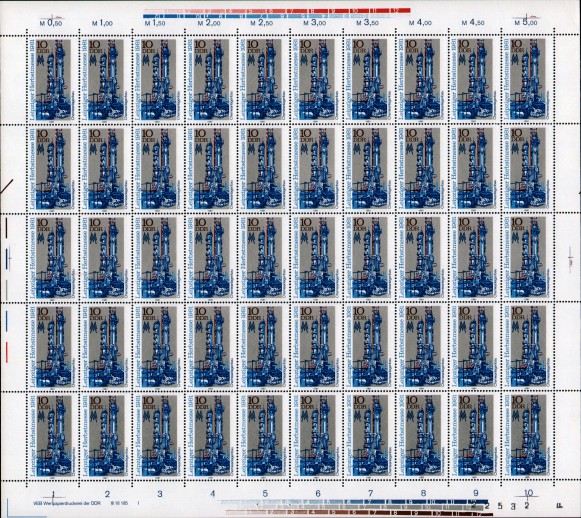Click column number 5 in bottom margin
The width and height of the screenshot is (581, 518).
pyautogui.click(x=265, y=494)
